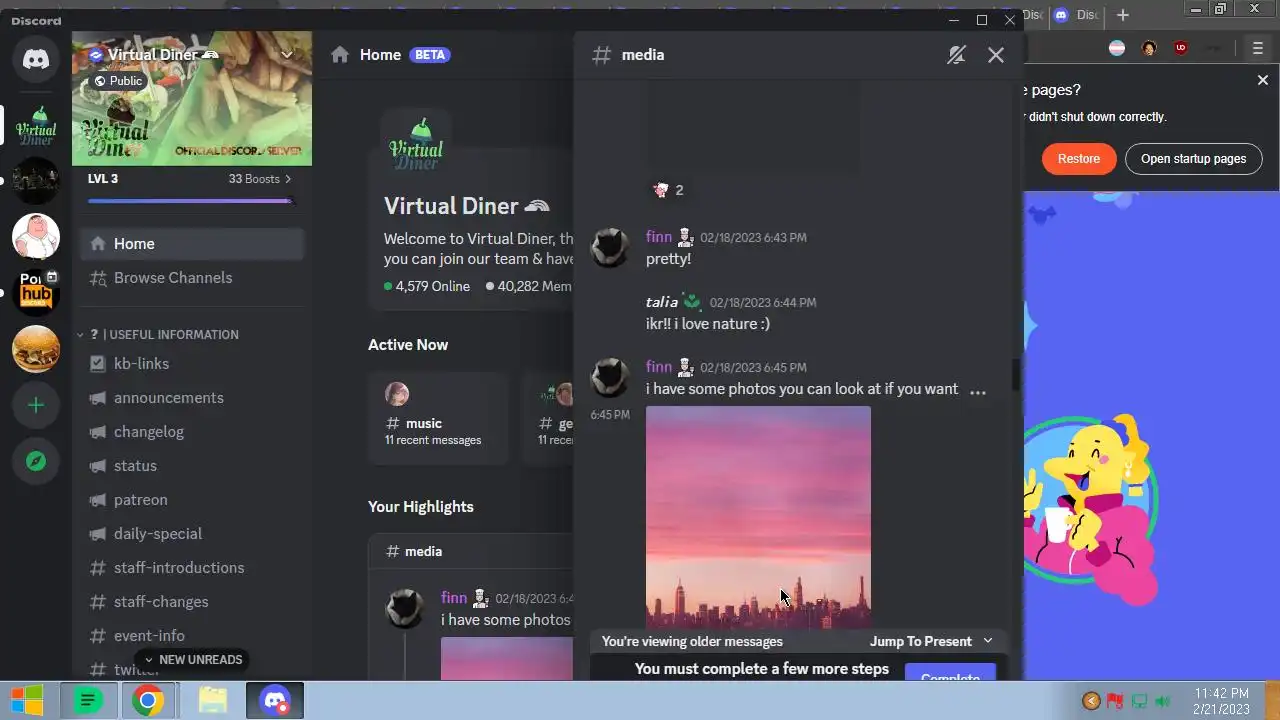The image size is (1280, 720).
Task: Expand the 33 Boosts chevron
Action: pyautogui.click(x=288, y=179)
